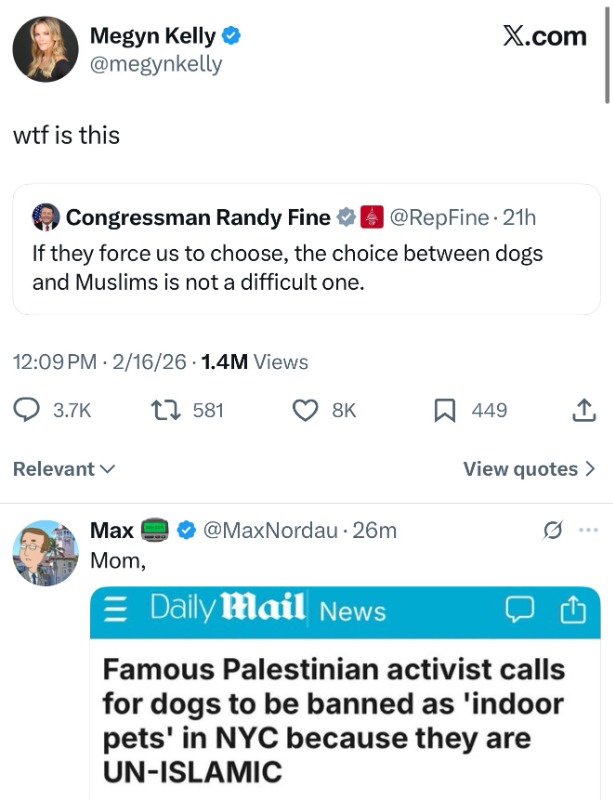Viewport: 613px width, 800px height.
Task: Bookmark this post
Action: [446, 410]
